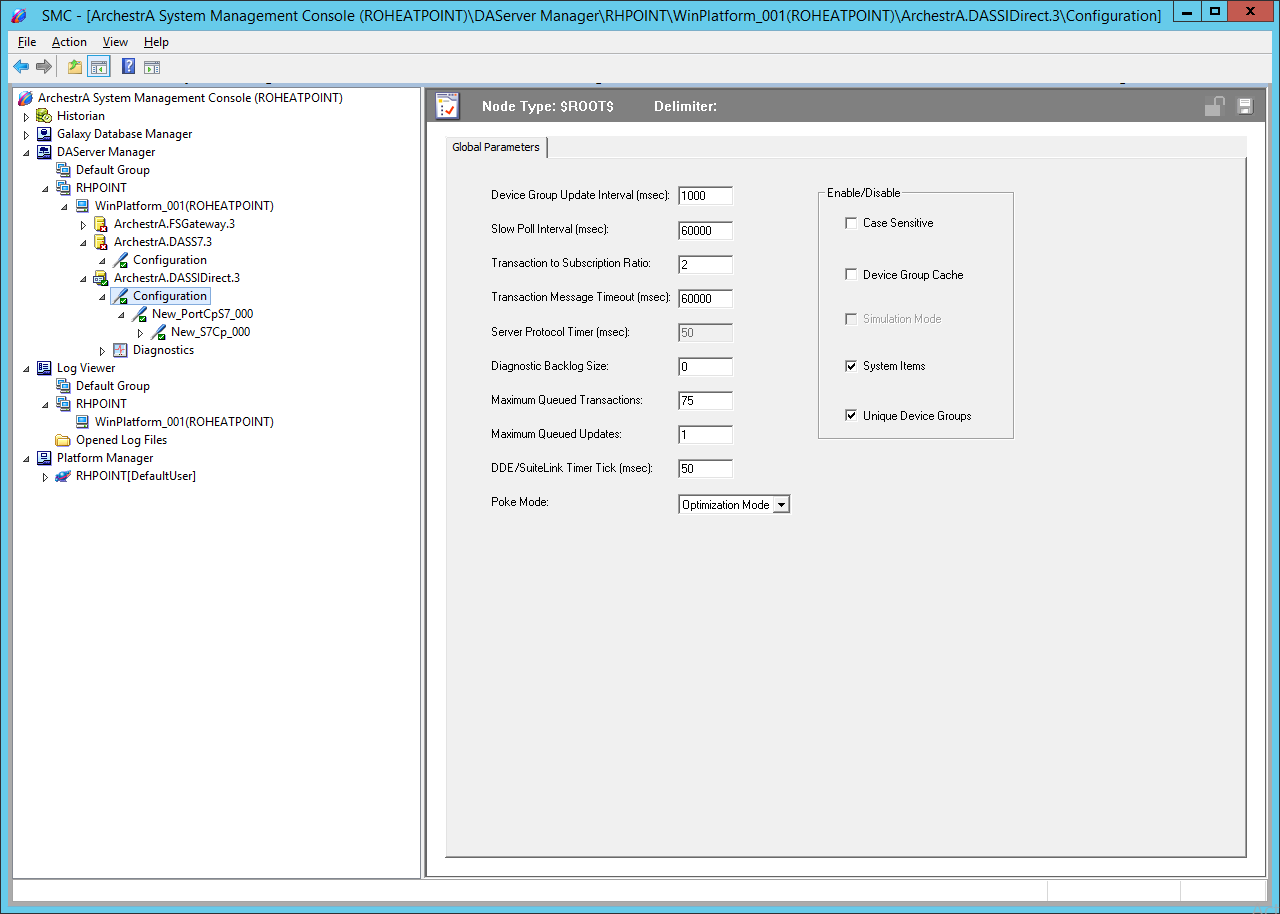Expand the Diagnostics tree node

tap(102, 351)
